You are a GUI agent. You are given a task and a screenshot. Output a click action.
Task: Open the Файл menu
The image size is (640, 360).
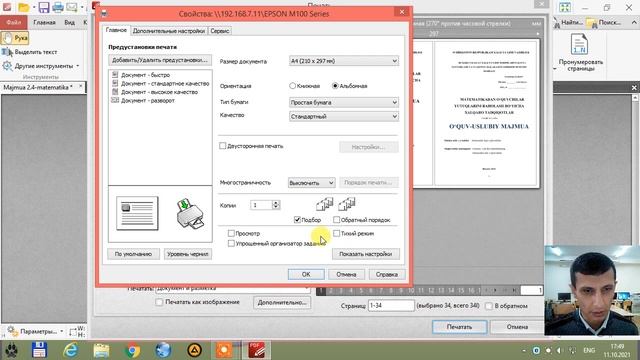[13, 22]
